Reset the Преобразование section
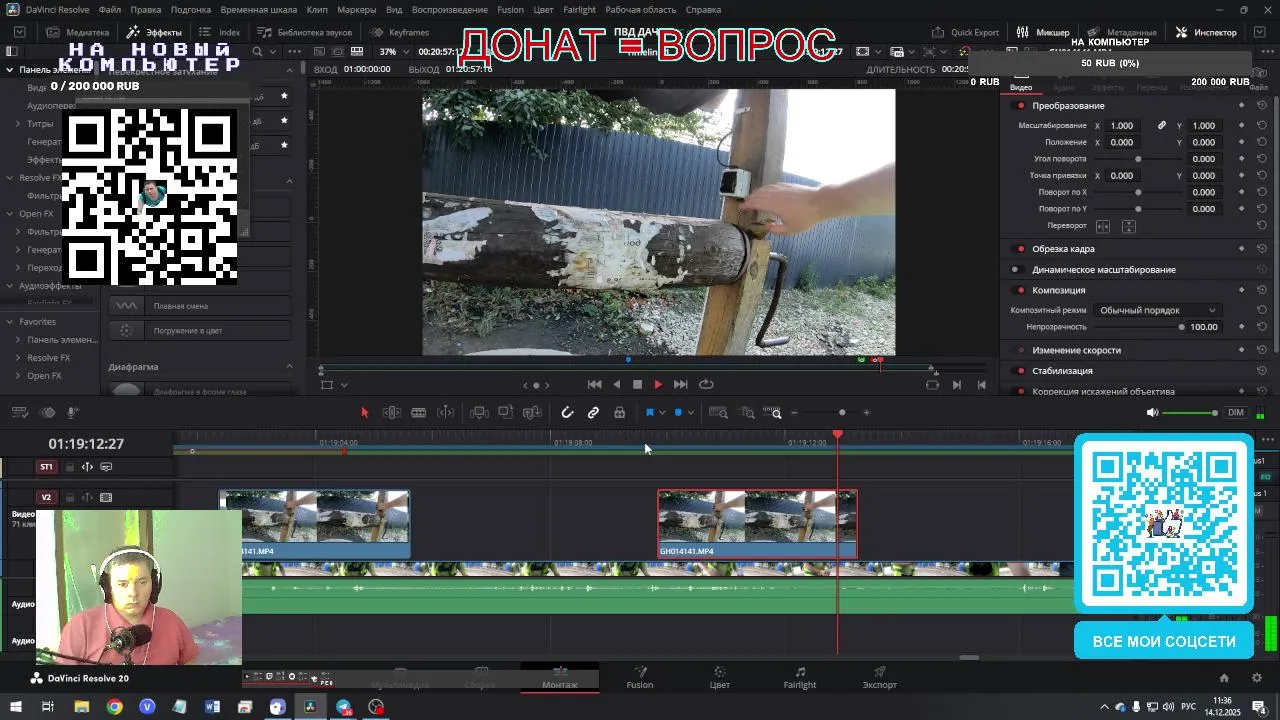This screenshot has height=720, width=1280. (1262, 106)
